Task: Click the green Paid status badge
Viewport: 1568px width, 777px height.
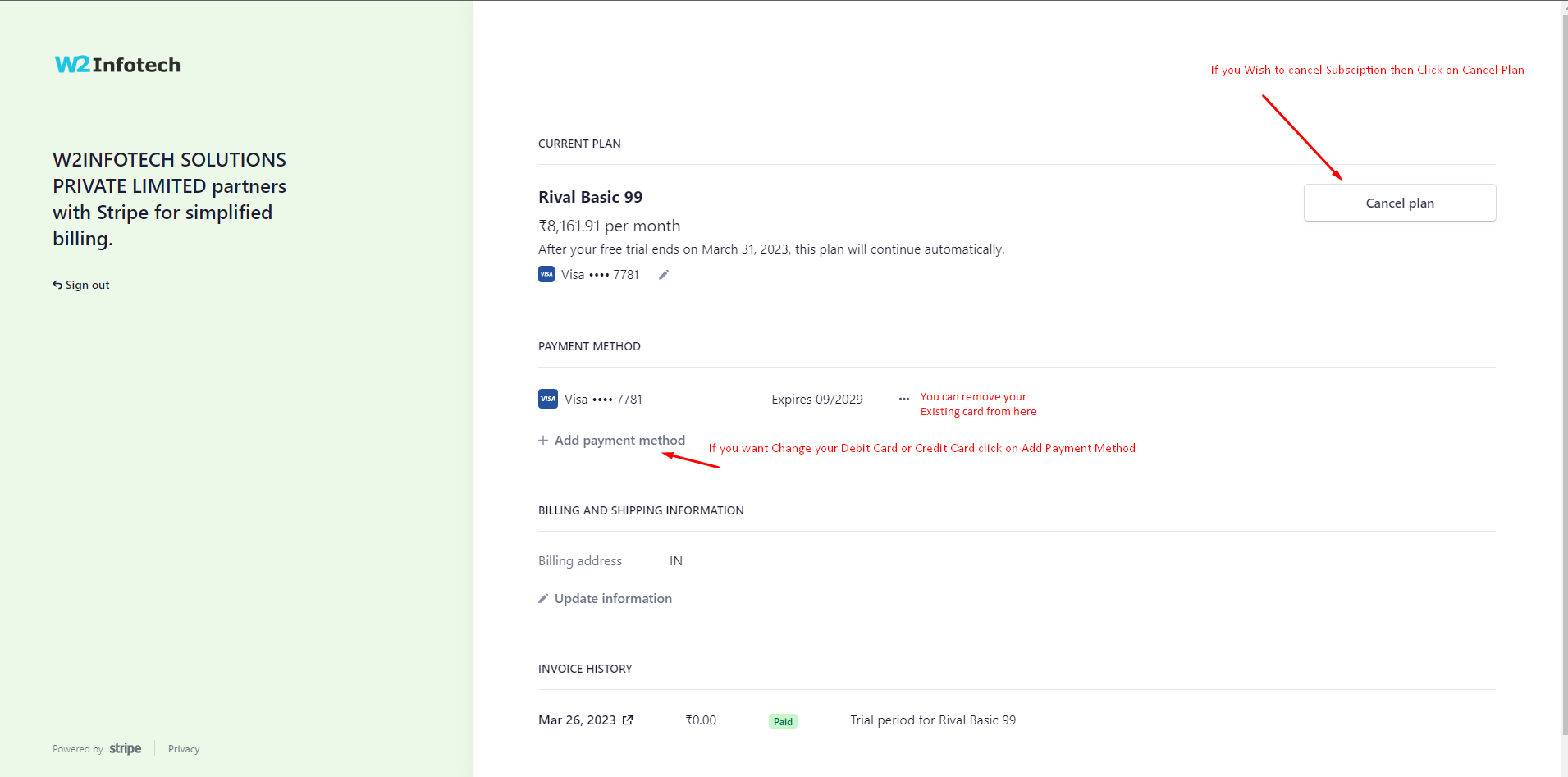Action: point(783,721)
